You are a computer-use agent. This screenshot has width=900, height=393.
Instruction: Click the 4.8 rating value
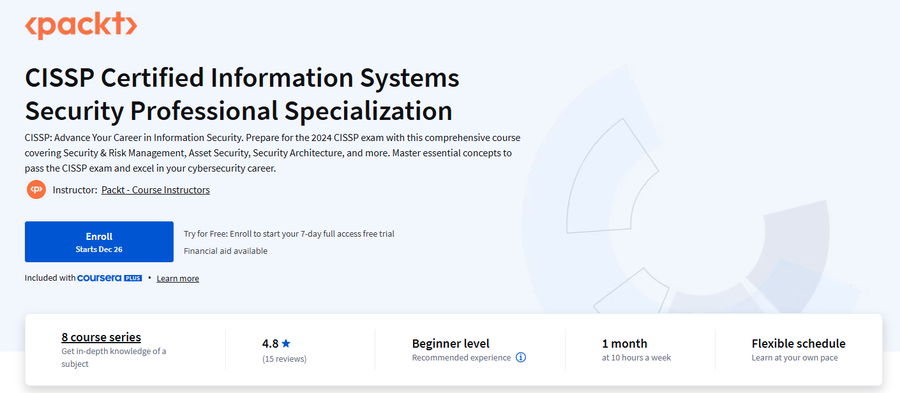[x=270, y=344]
